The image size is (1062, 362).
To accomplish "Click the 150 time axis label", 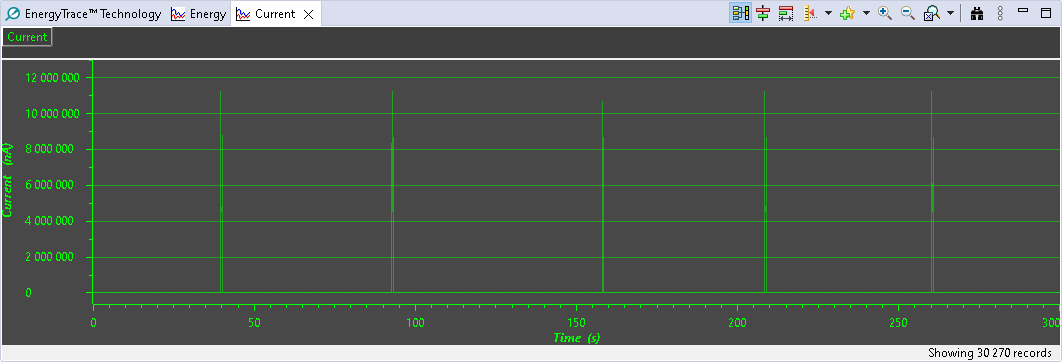I will [576, 322].
